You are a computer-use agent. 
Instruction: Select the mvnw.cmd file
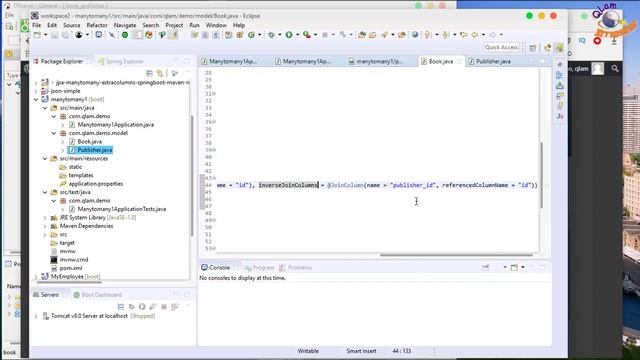coord(74,260)
